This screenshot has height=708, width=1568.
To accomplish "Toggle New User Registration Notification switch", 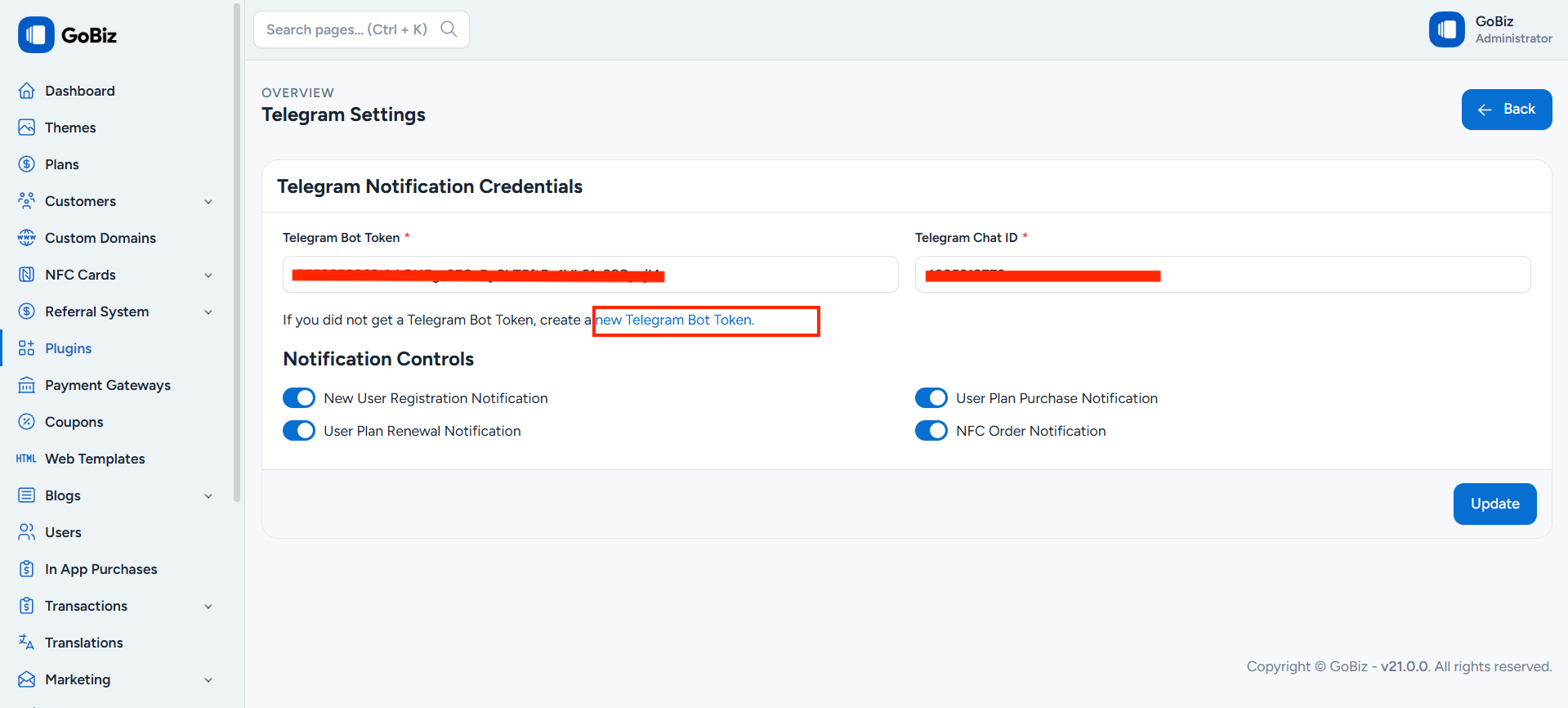I will point(299,398).
